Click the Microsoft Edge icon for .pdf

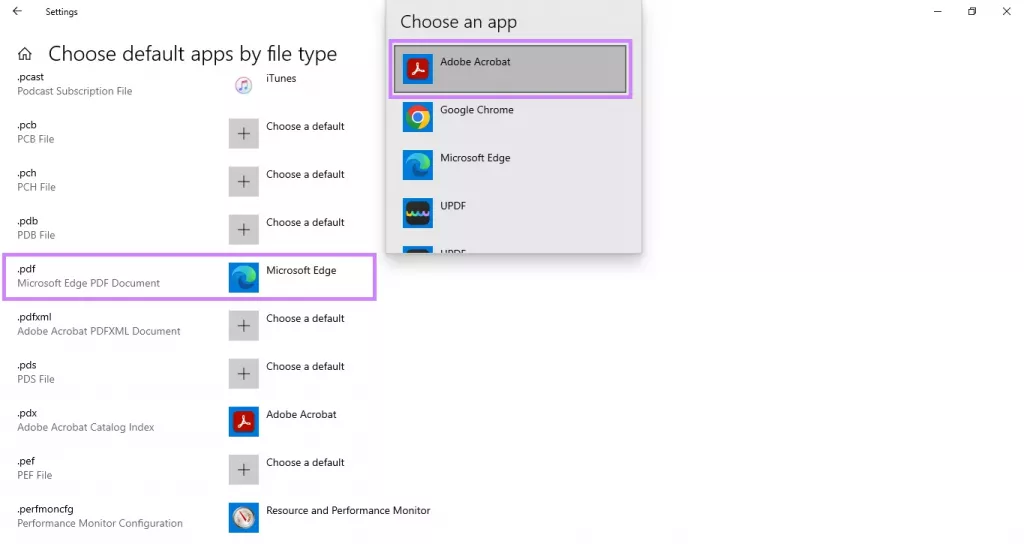click(x=244, y=278)
